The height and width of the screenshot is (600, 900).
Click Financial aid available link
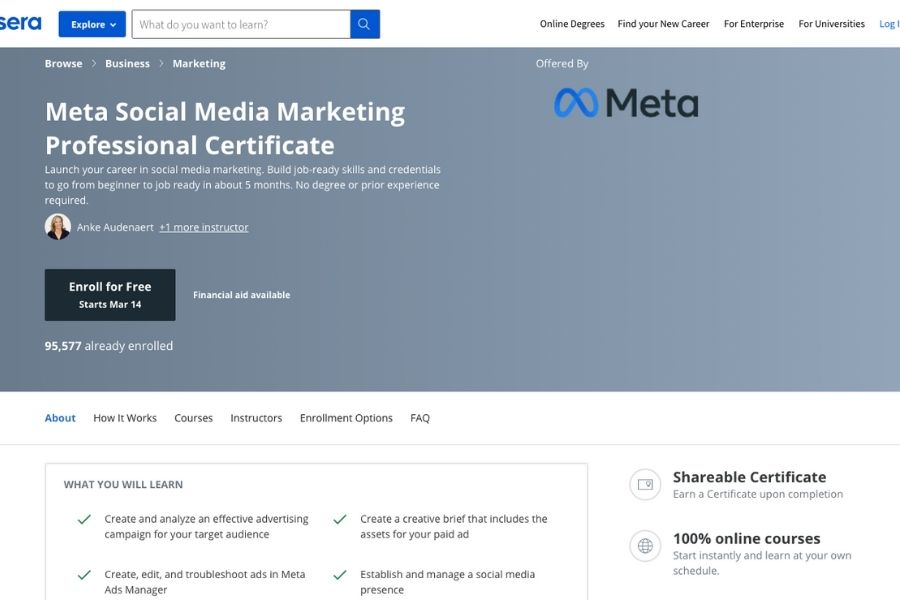(242, 295)
